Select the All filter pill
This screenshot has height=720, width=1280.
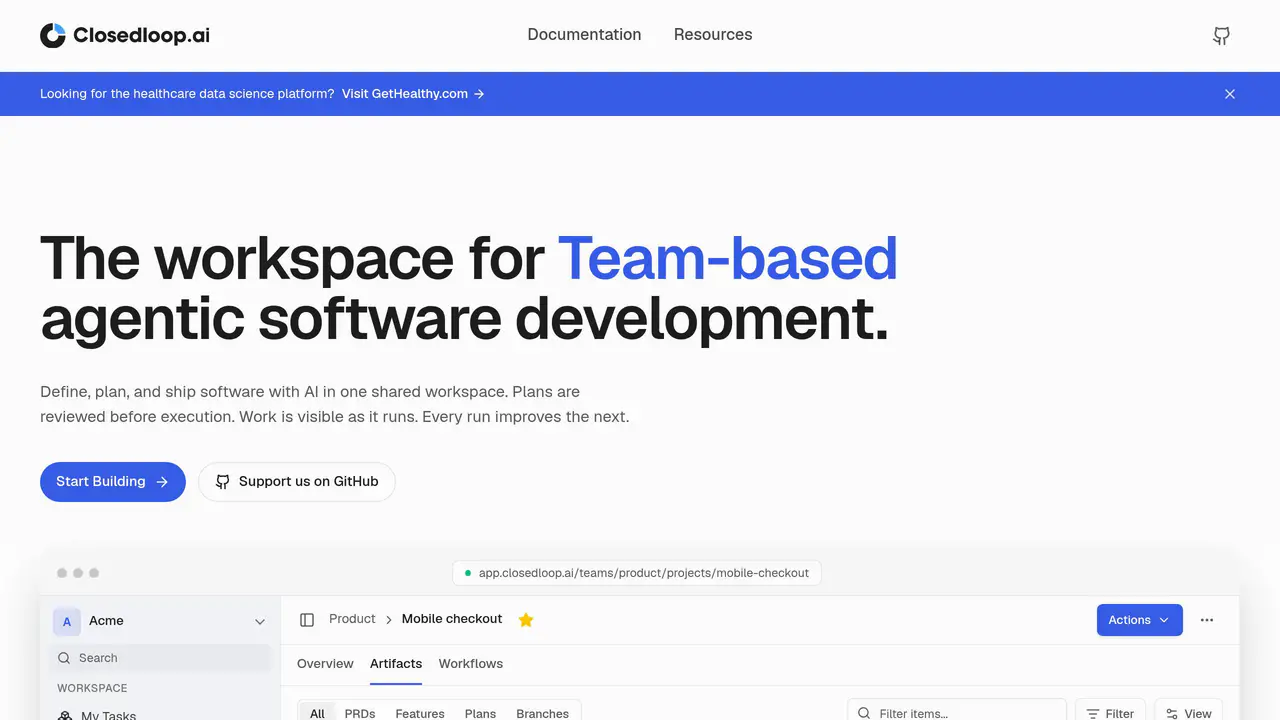coord(317,713)
